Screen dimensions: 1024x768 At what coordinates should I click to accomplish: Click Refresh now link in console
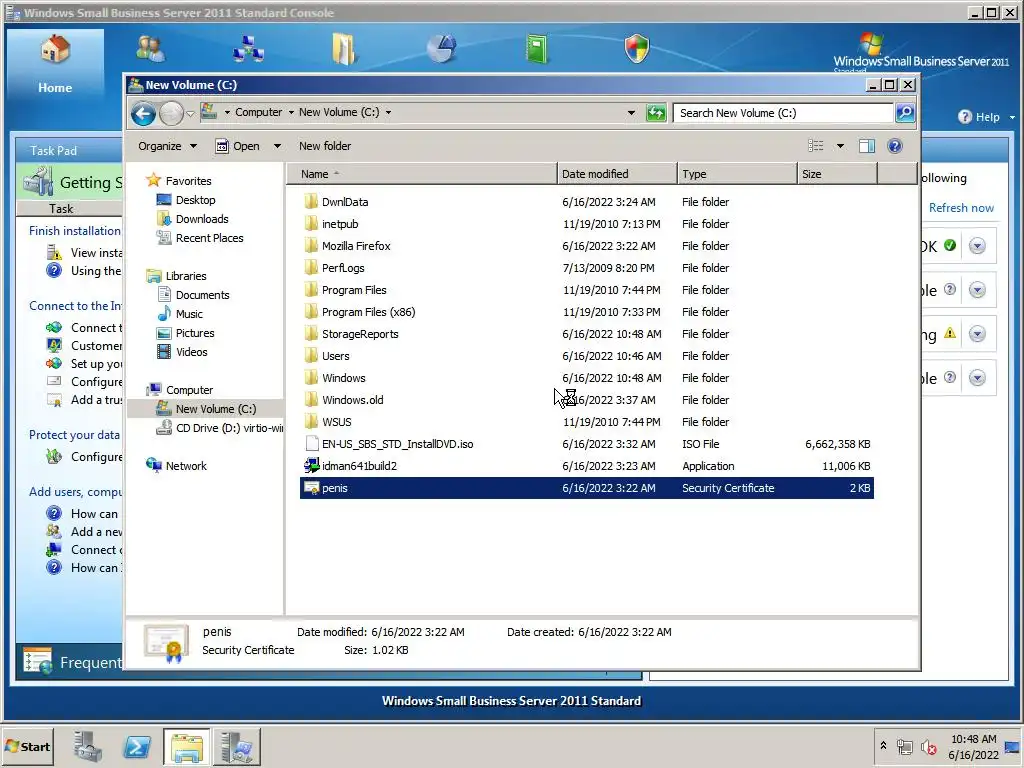click(961, 208)
